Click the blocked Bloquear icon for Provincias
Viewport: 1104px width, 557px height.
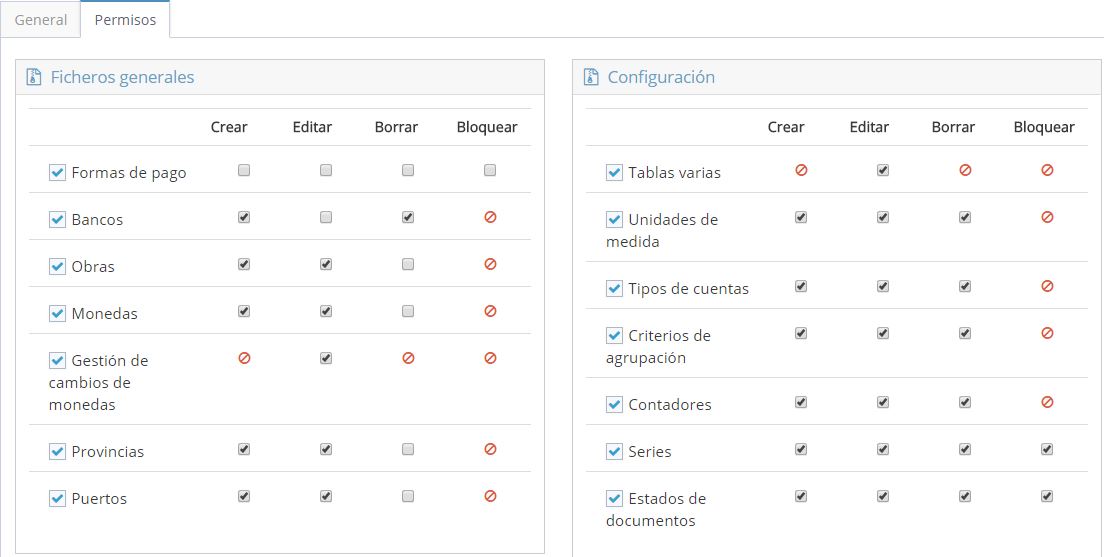(x=490, y=449)
